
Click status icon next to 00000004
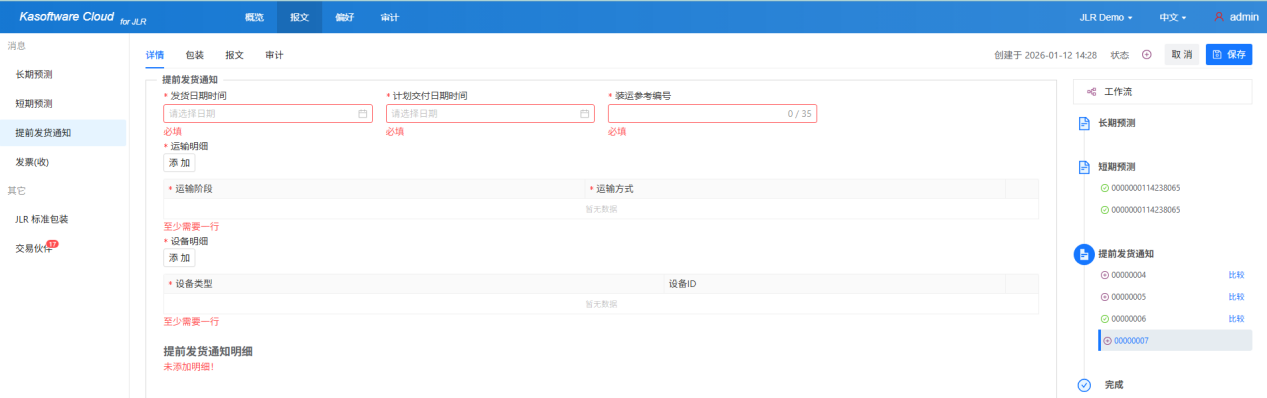click(x=1105, y=275)
